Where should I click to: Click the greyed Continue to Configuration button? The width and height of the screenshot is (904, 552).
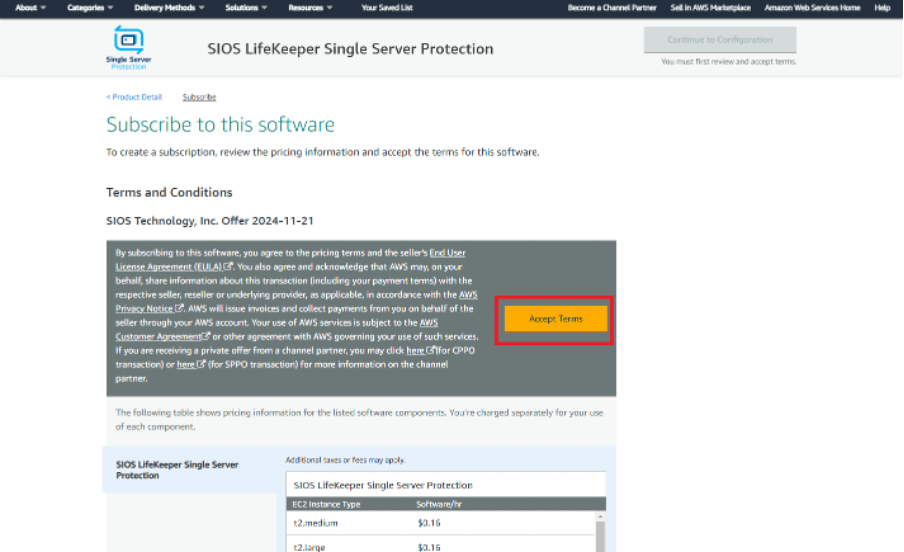(720, 40)
